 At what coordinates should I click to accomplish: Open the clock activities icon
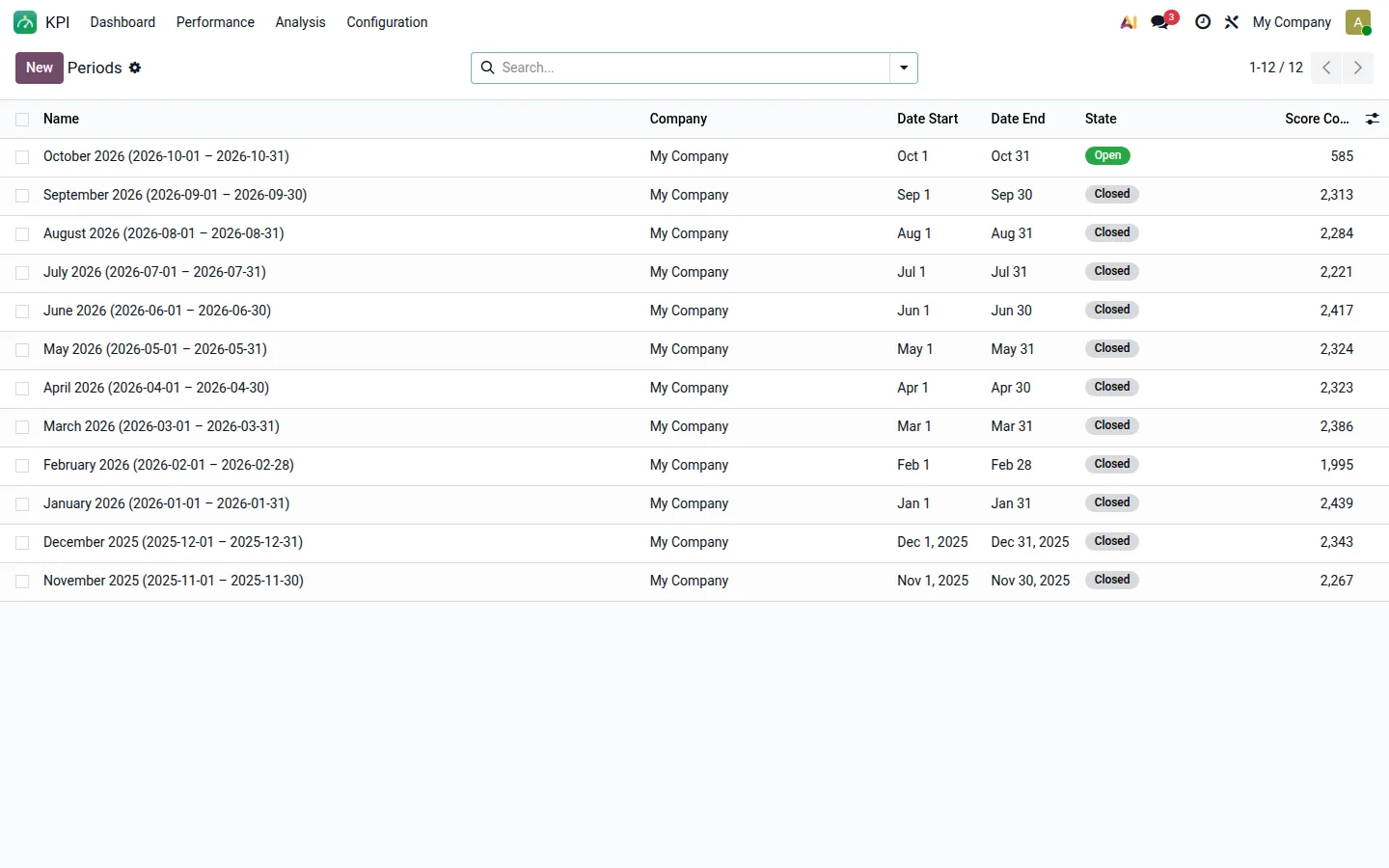coord(1203,22)
